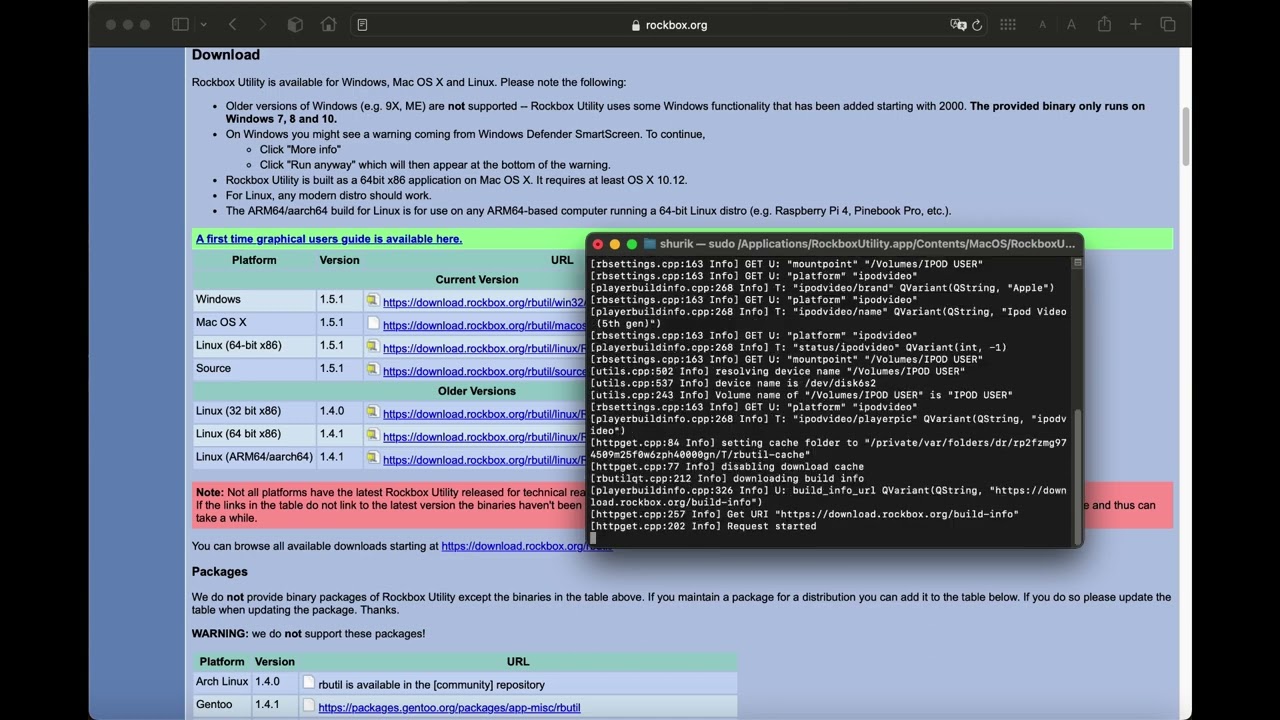Select the 'Current Version' table heading
1280x720 pixels.
point(477,280)
